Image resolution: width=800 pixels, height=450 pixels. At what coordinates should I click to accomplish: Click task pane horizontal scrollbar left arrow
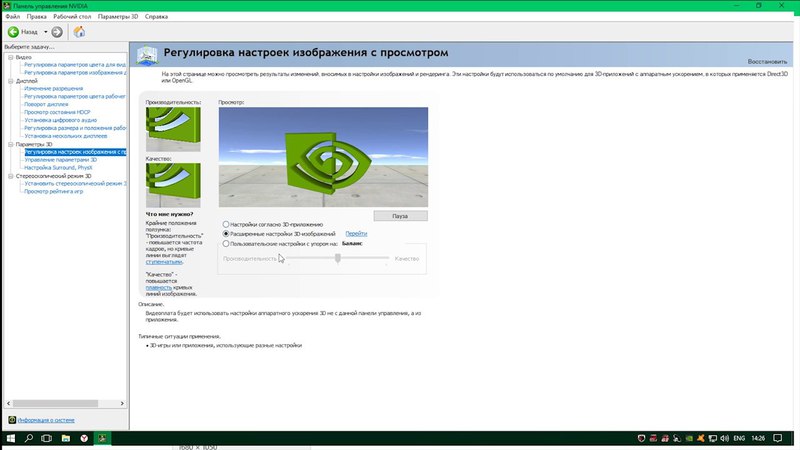coord(8,403)
